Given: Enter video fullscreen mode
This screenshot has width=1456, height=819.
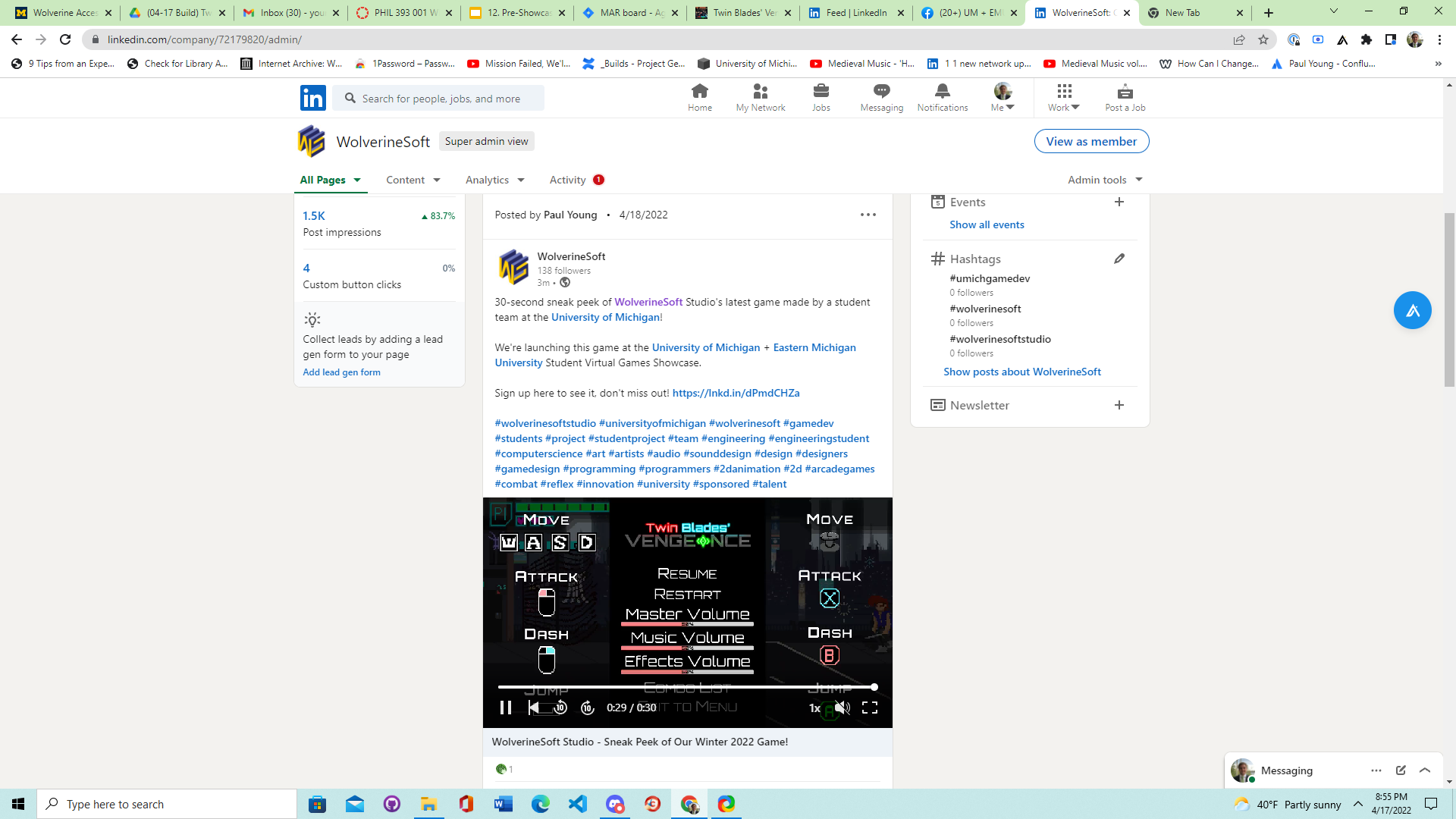Looking at the screenshot, I should (x=869, y=708).
